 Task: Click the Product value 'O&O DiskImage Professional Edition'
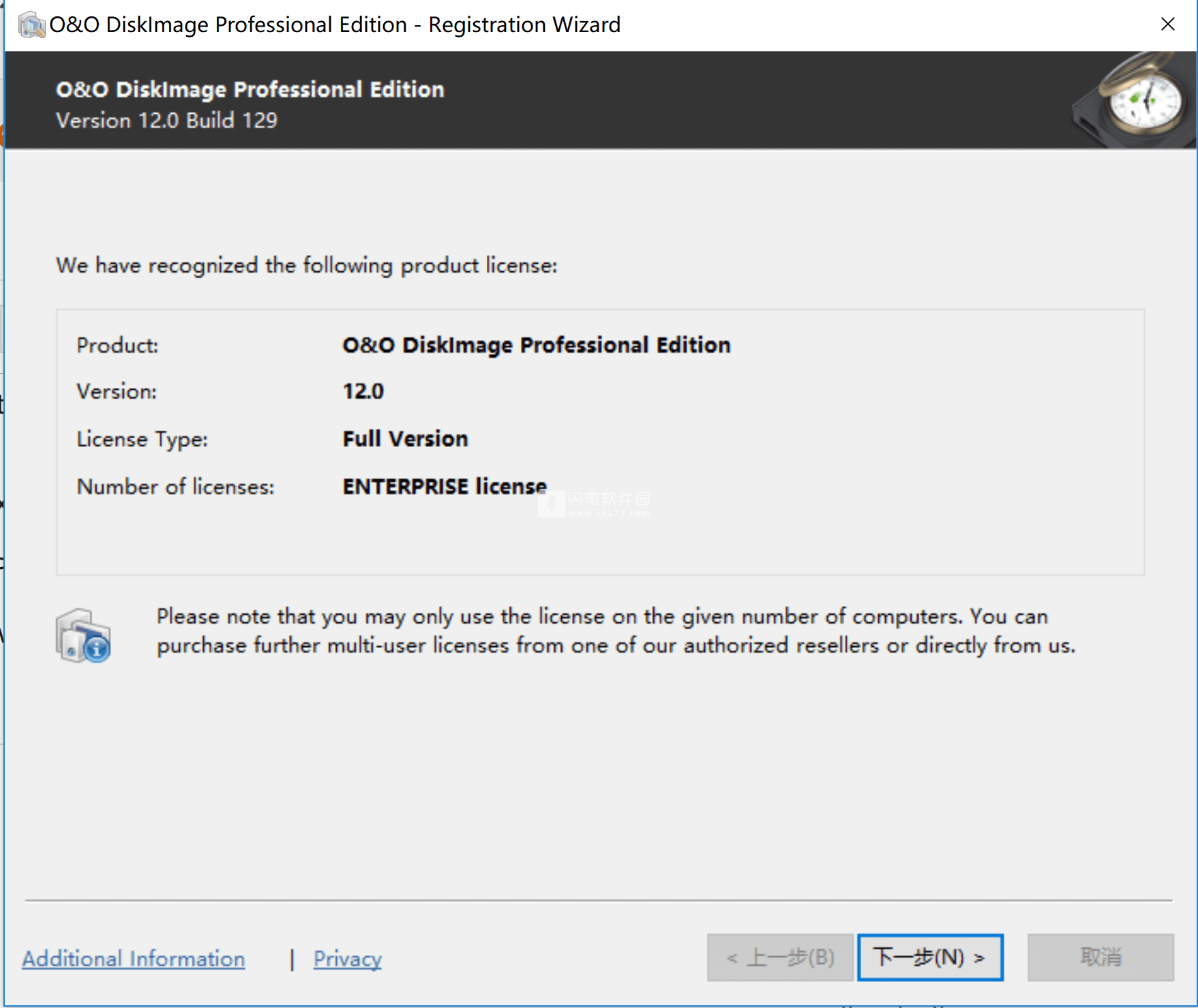pyautogui.click(x=537, y=345)
